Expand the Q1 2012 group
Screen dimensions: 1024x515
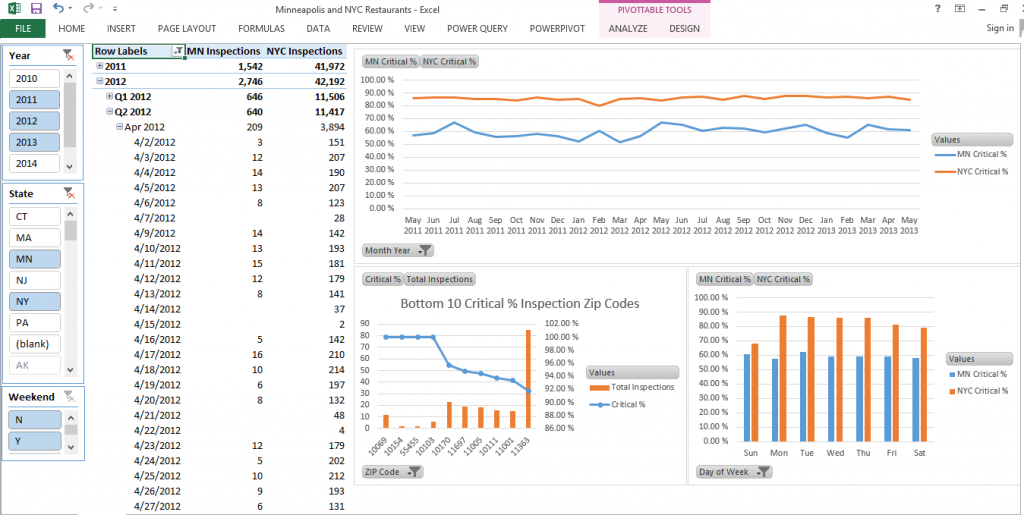click(x=110, y=97)
